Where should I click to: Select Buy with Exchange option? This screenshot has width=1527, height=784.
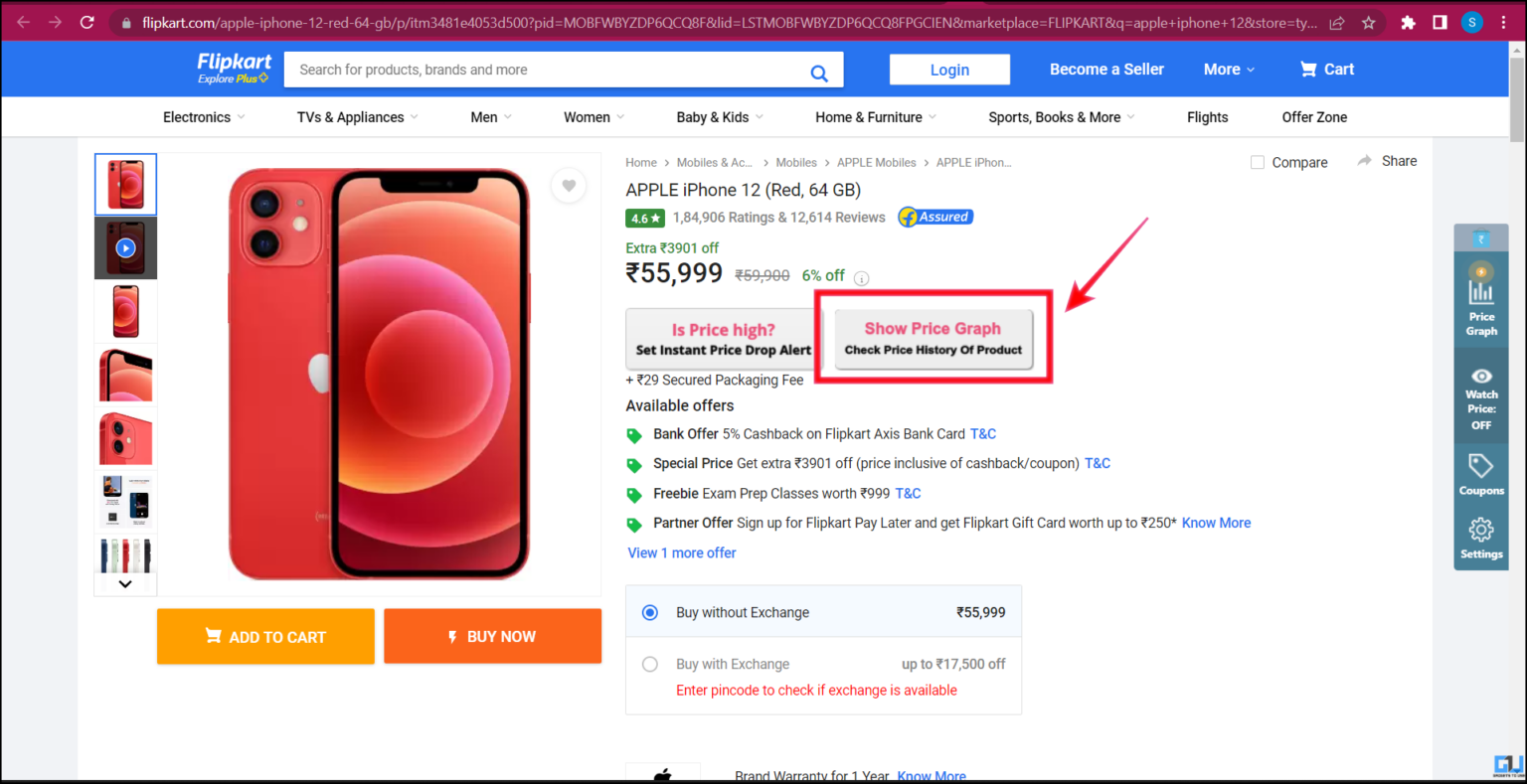pos(649,663)
